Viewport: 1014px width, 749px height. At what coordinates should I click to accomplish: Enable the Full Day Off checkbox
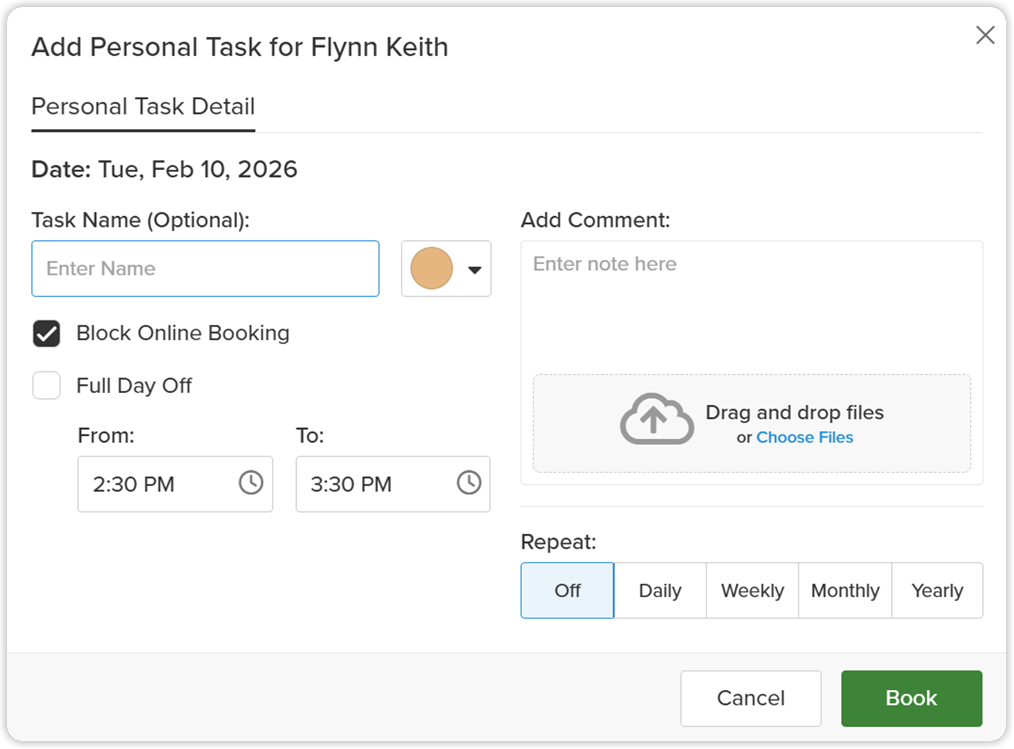(47, 385)
